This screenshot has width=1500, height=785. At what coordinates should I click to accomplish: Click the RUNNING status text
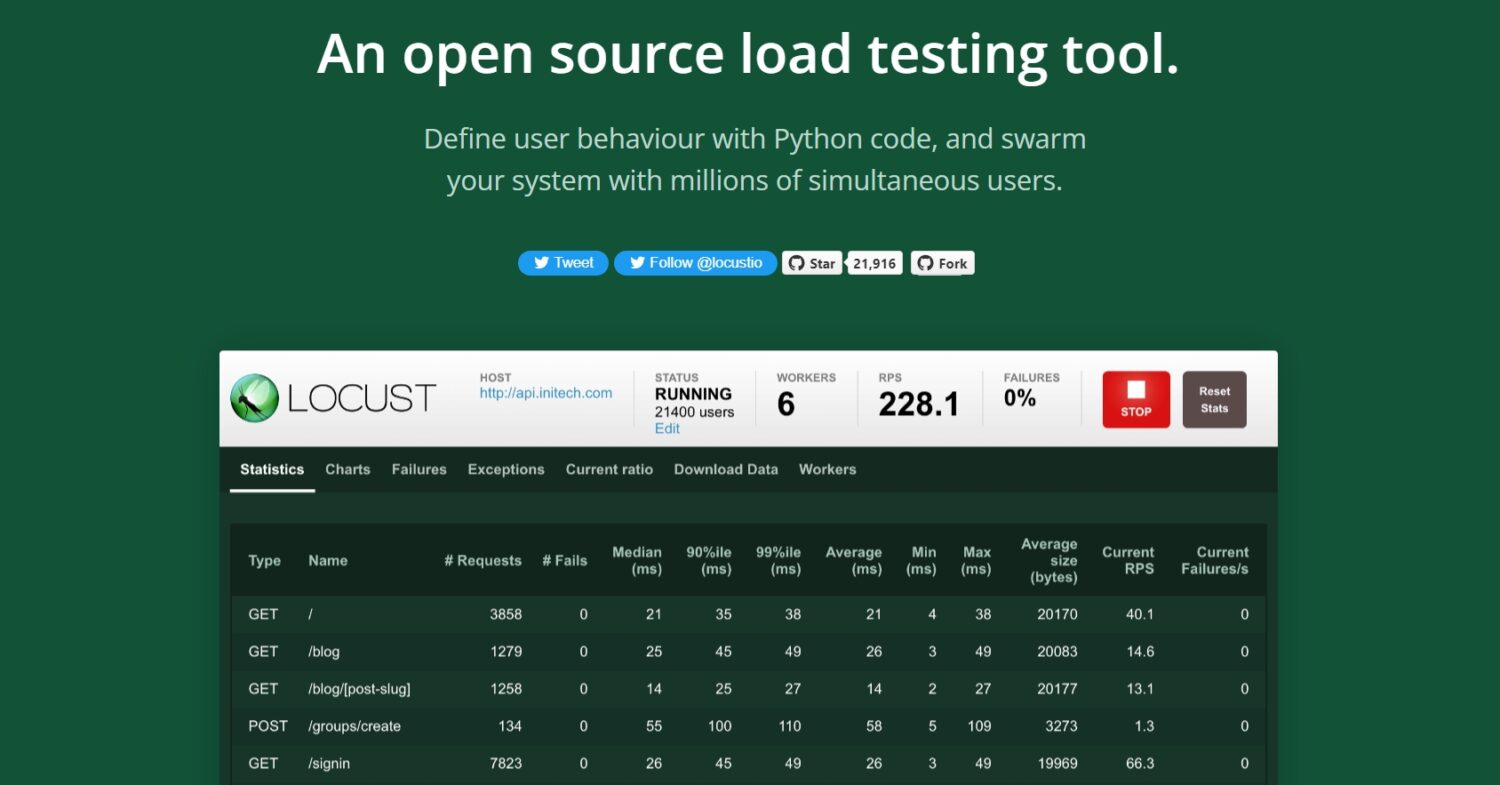click(x=693, y=394)
